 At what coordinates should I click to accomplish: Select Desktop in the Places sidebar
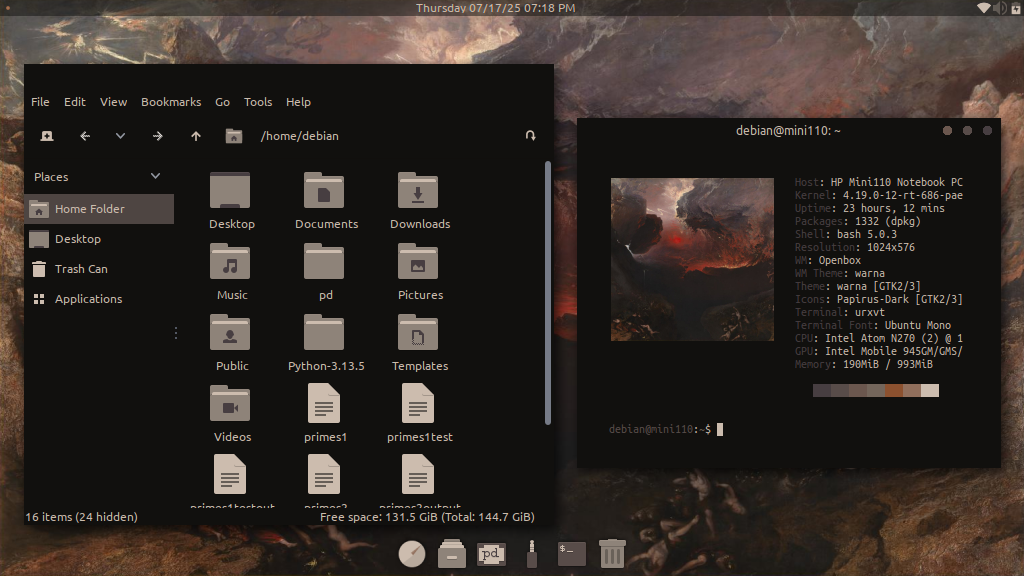[99, 239]
